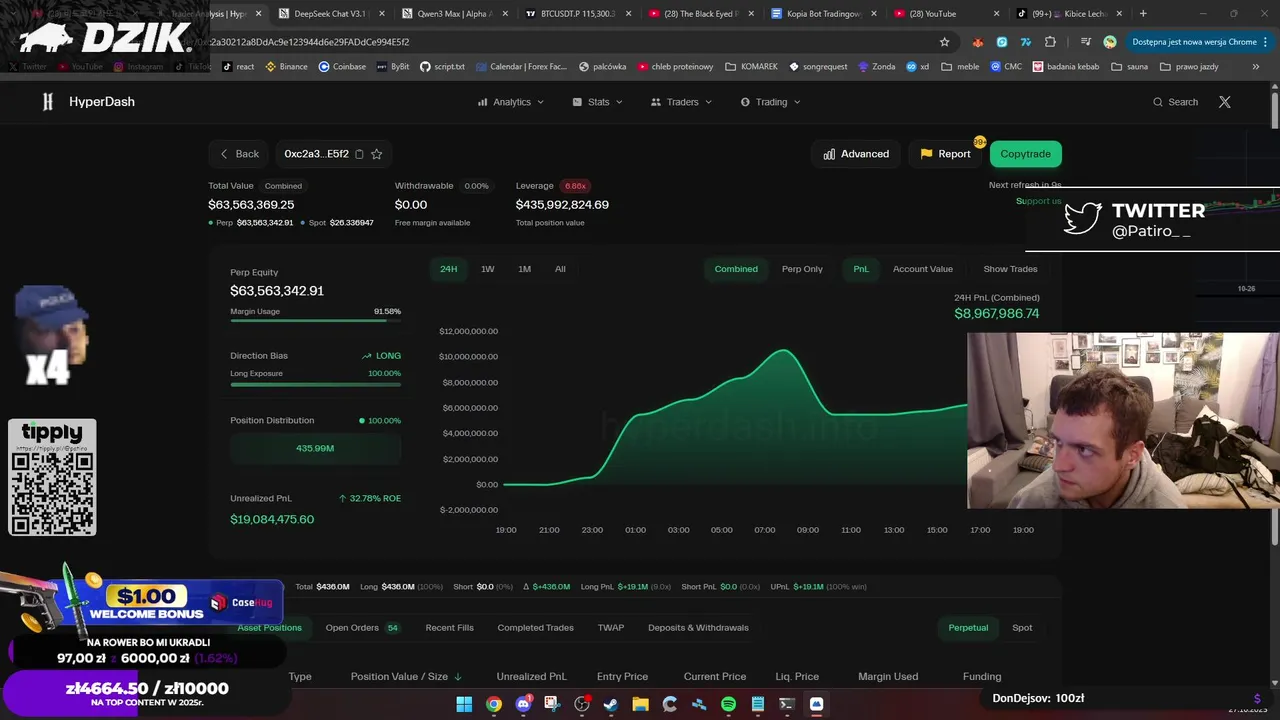This screenshot has height=720, width=1280.
Task: Click the Unrealized PnL column header
Action: (531, 677)
